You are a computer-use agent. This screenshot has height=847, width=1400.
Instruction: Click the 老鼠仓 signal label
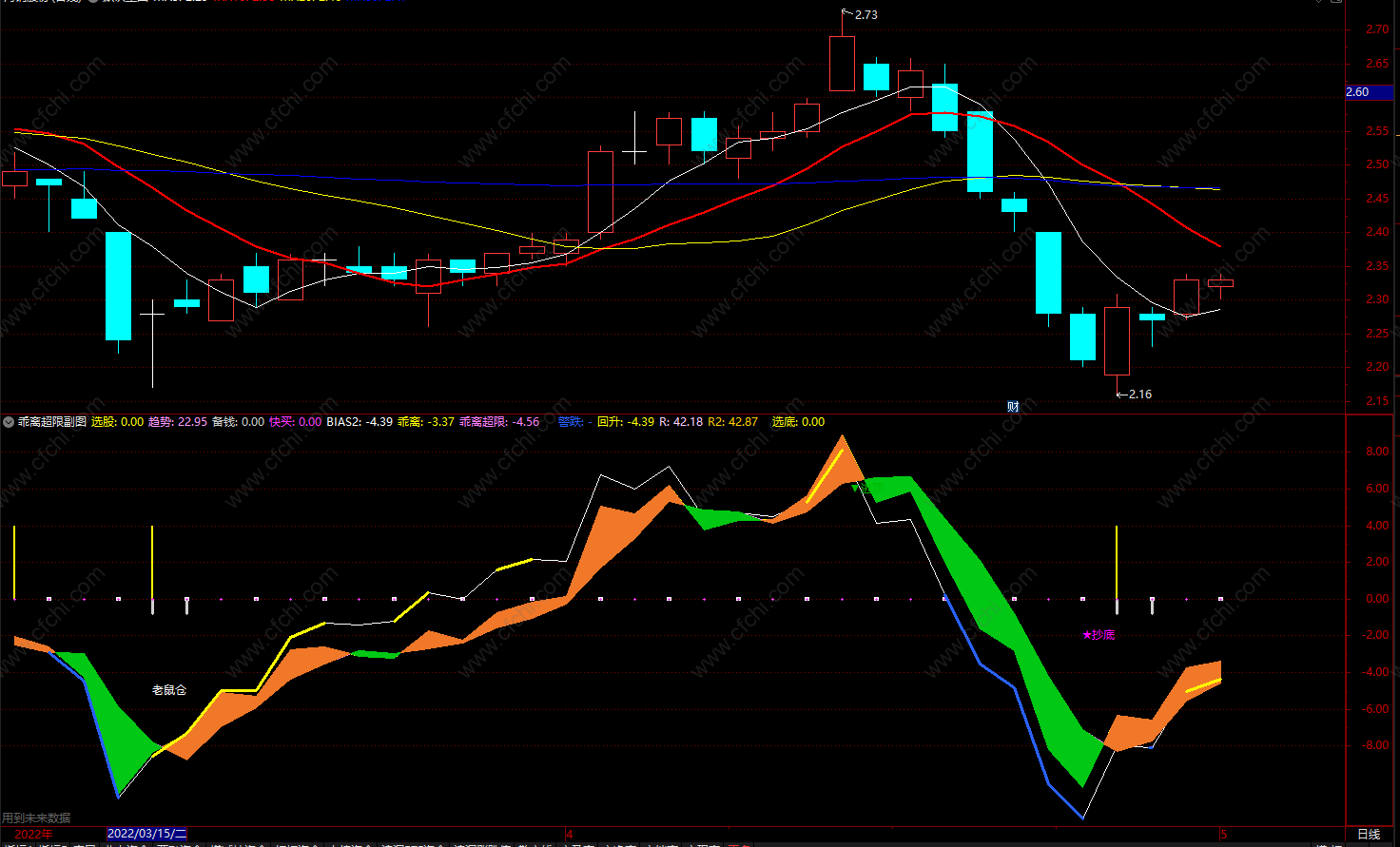[x=169, y=690]
